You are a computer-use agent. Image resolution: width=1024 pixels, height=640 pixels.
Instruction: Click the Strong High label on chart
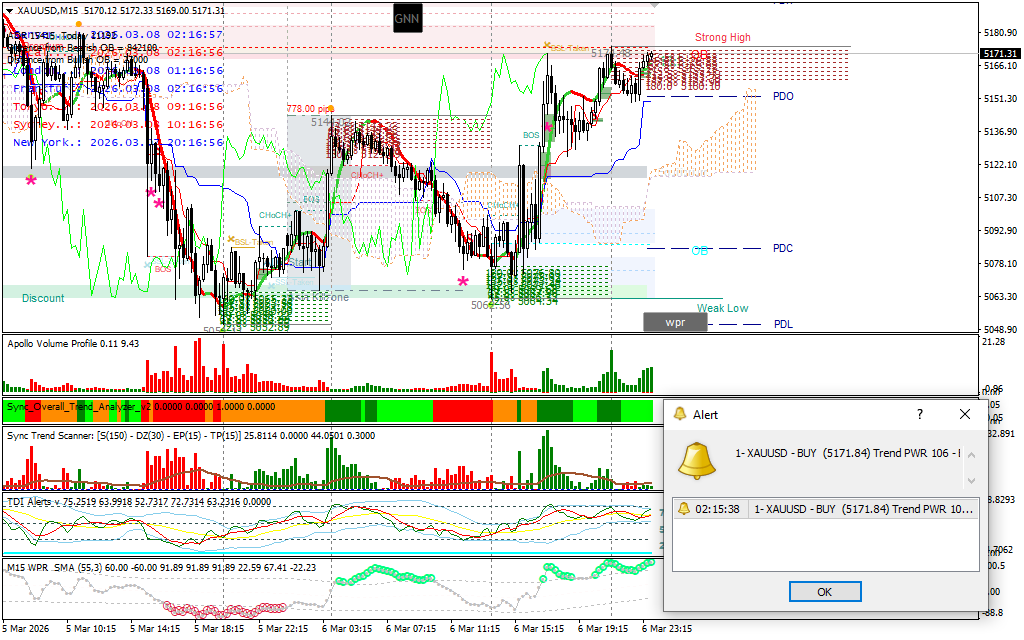(723, 38)
